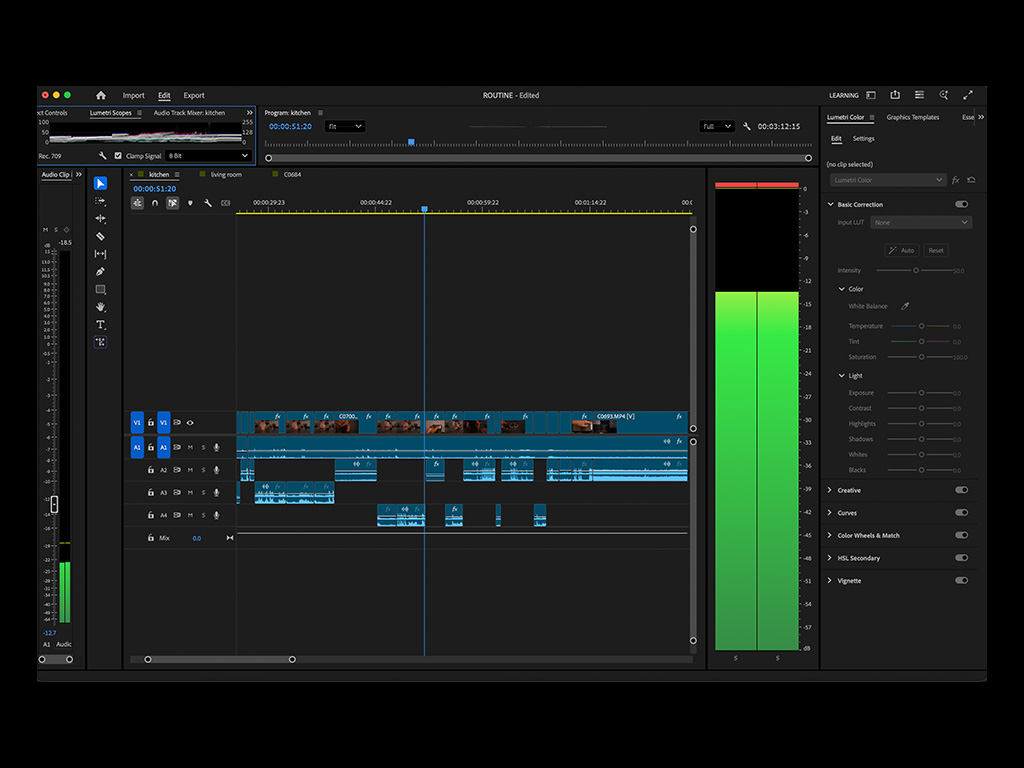Switch to the living room timeline tab
This screenshot has height=768, width=1024.
click(x=225, y=173)
